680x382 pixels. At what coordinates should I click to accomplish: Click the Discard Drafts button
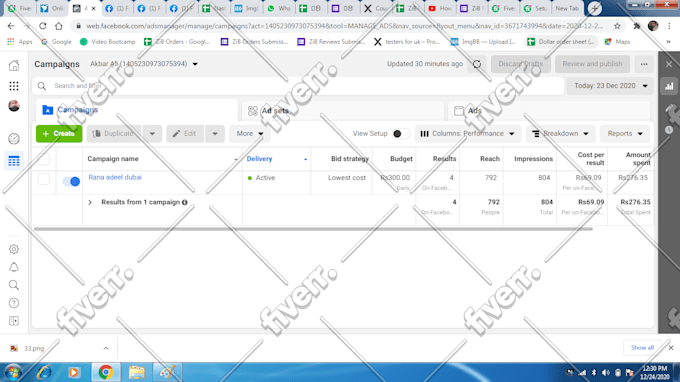point(520,64)
